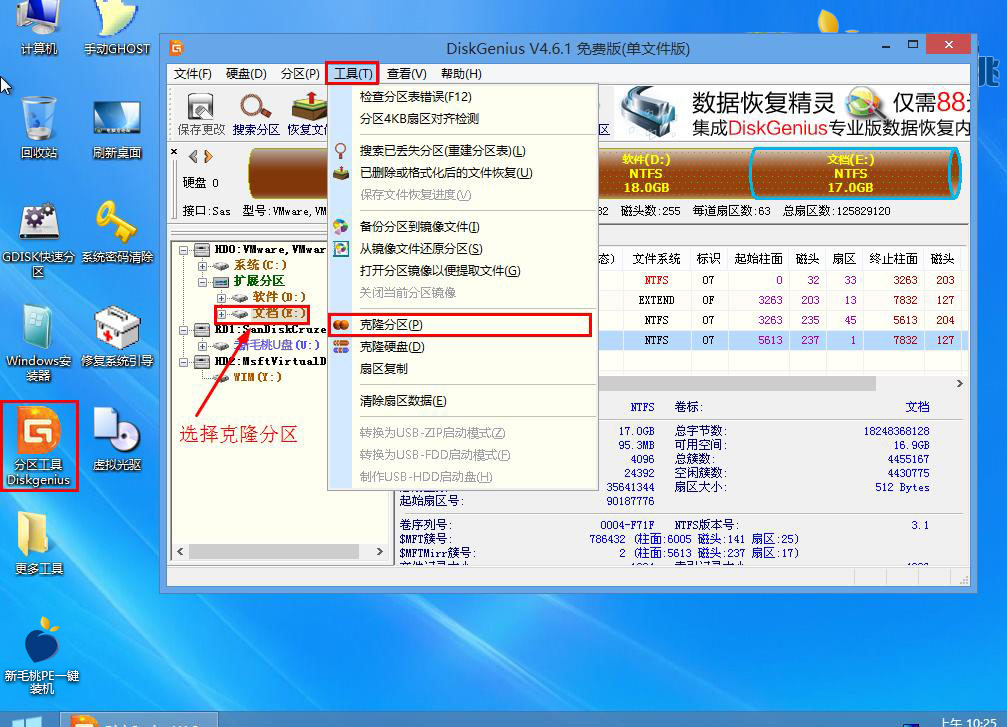This screenshot has width=1007, height=727.
Task: Collapse the 扩展分区 tree node
Action: [x=202, y=281]
